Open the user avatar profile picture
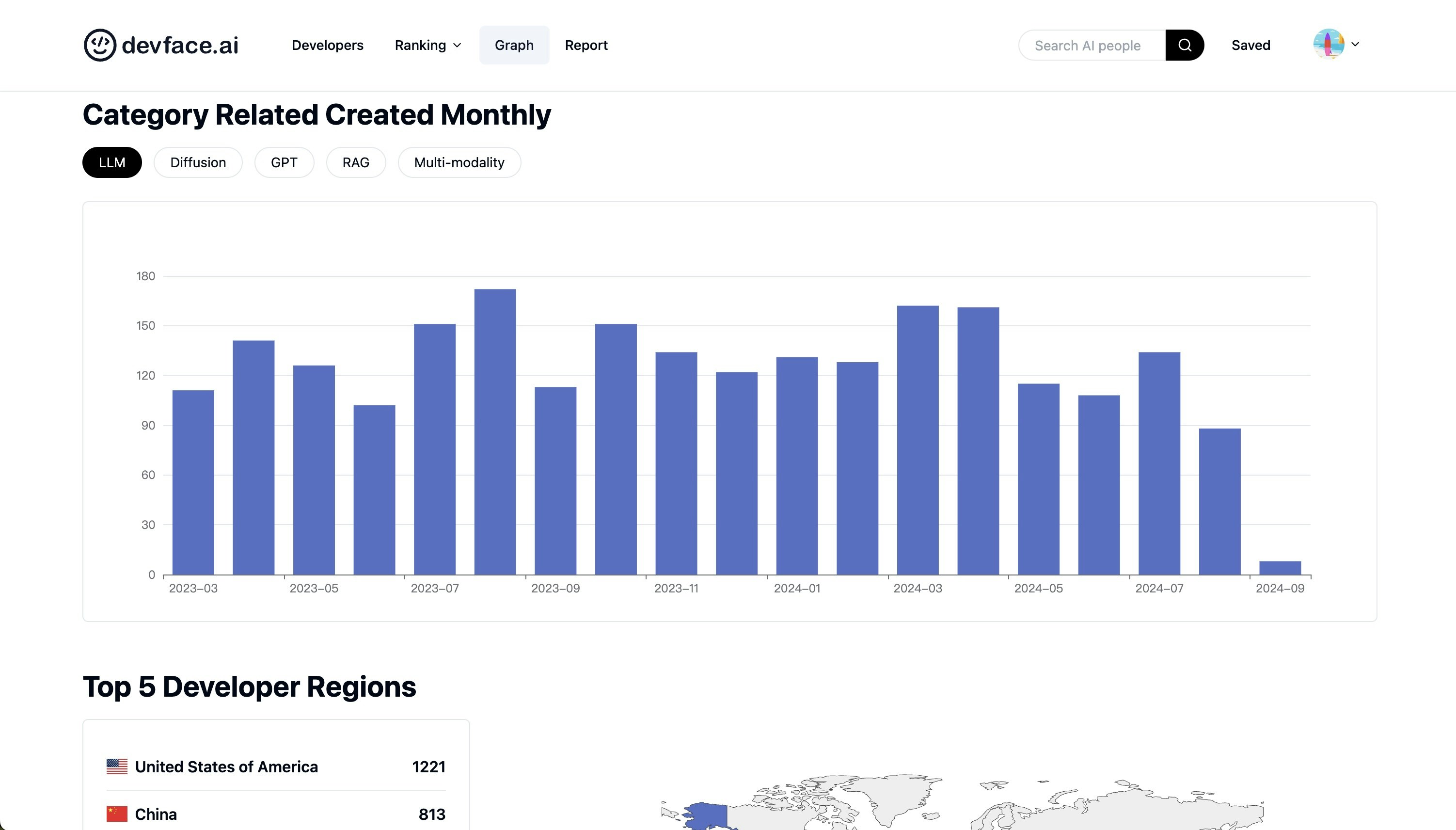Viewport: 1456px width, 830px height. [x=1329, y=45]
